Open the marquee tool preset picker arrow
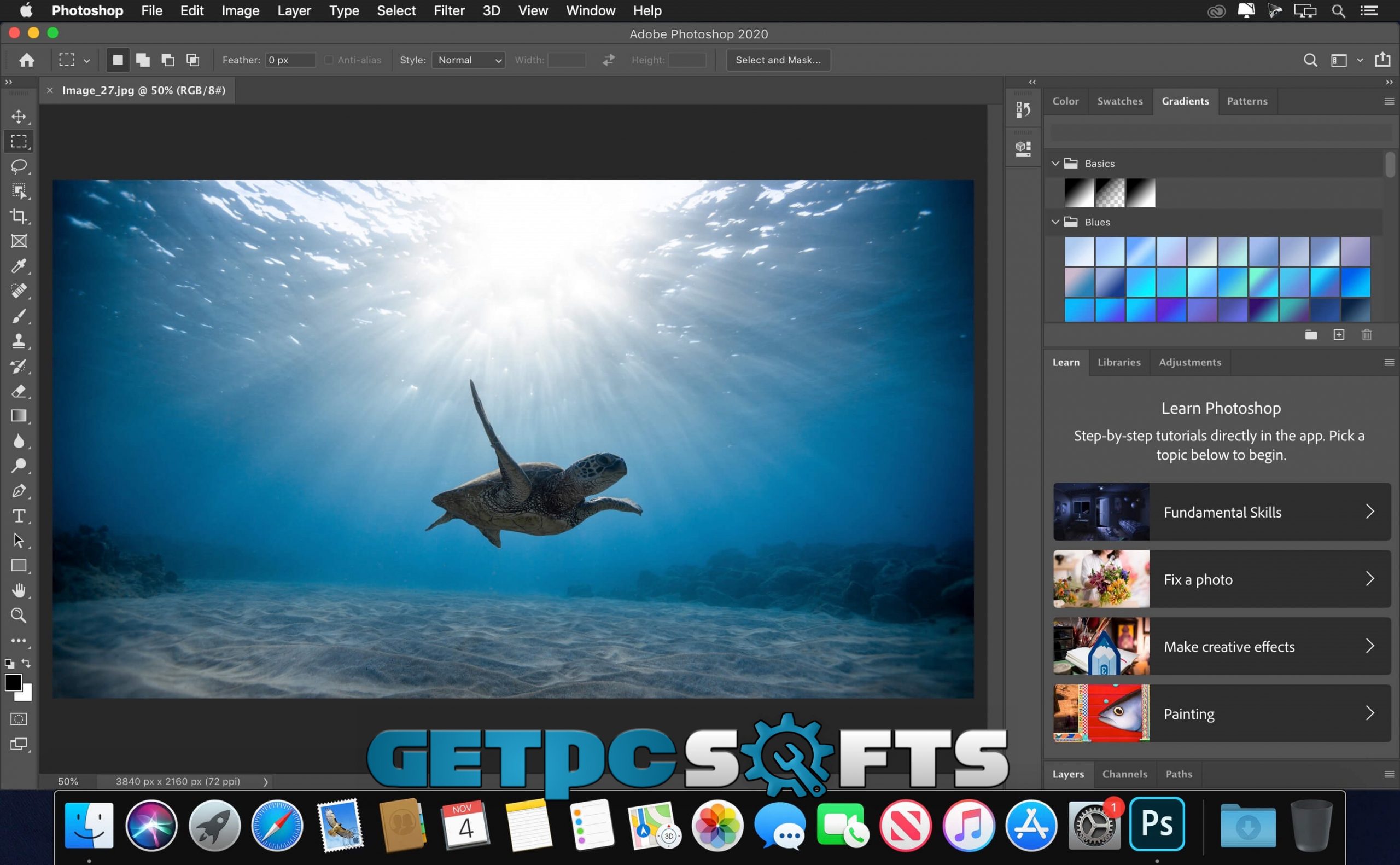This screenshot has height=865, width=1400. pos(87,61)
